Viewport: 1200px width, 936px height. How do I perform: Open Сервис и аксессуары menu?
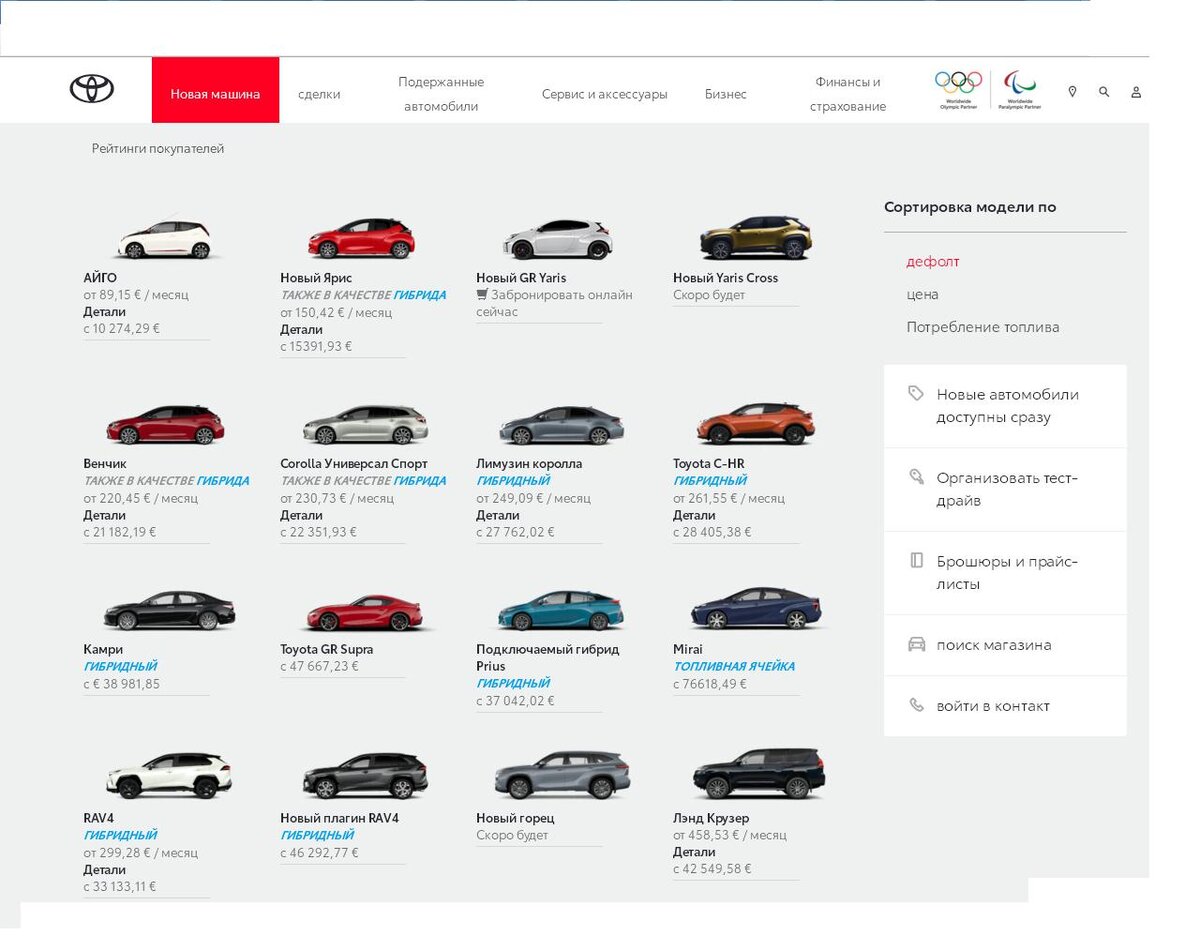click(x=604, y=94)
